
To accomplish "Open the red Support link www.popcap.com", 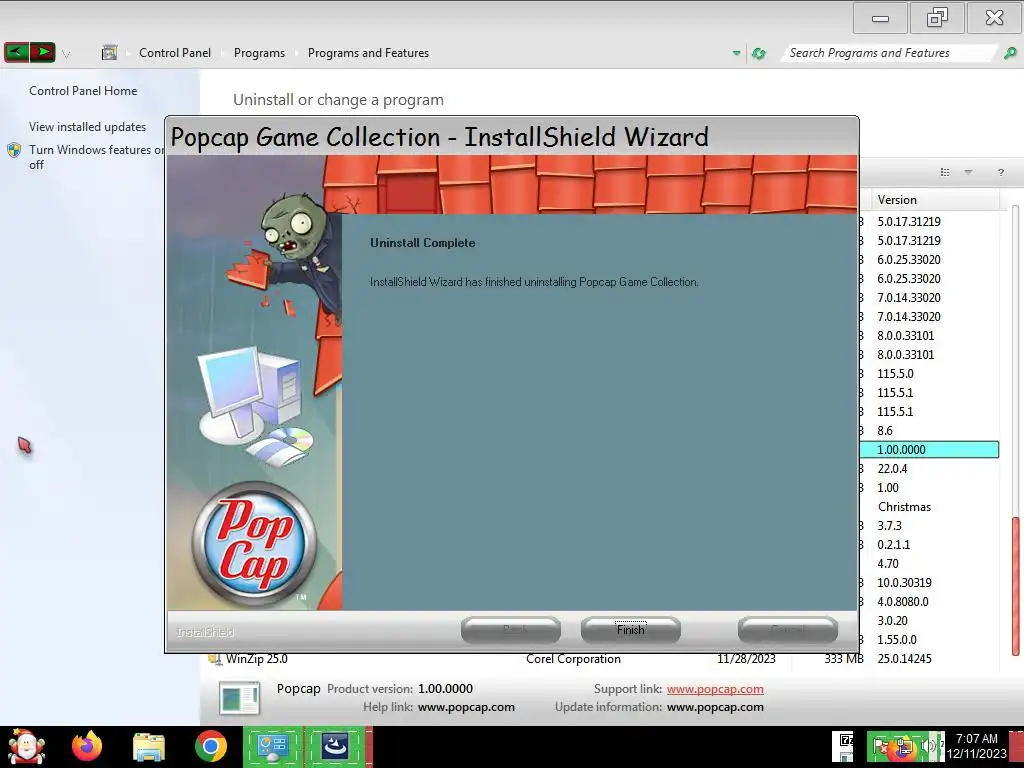I will (x=715, y=689).
